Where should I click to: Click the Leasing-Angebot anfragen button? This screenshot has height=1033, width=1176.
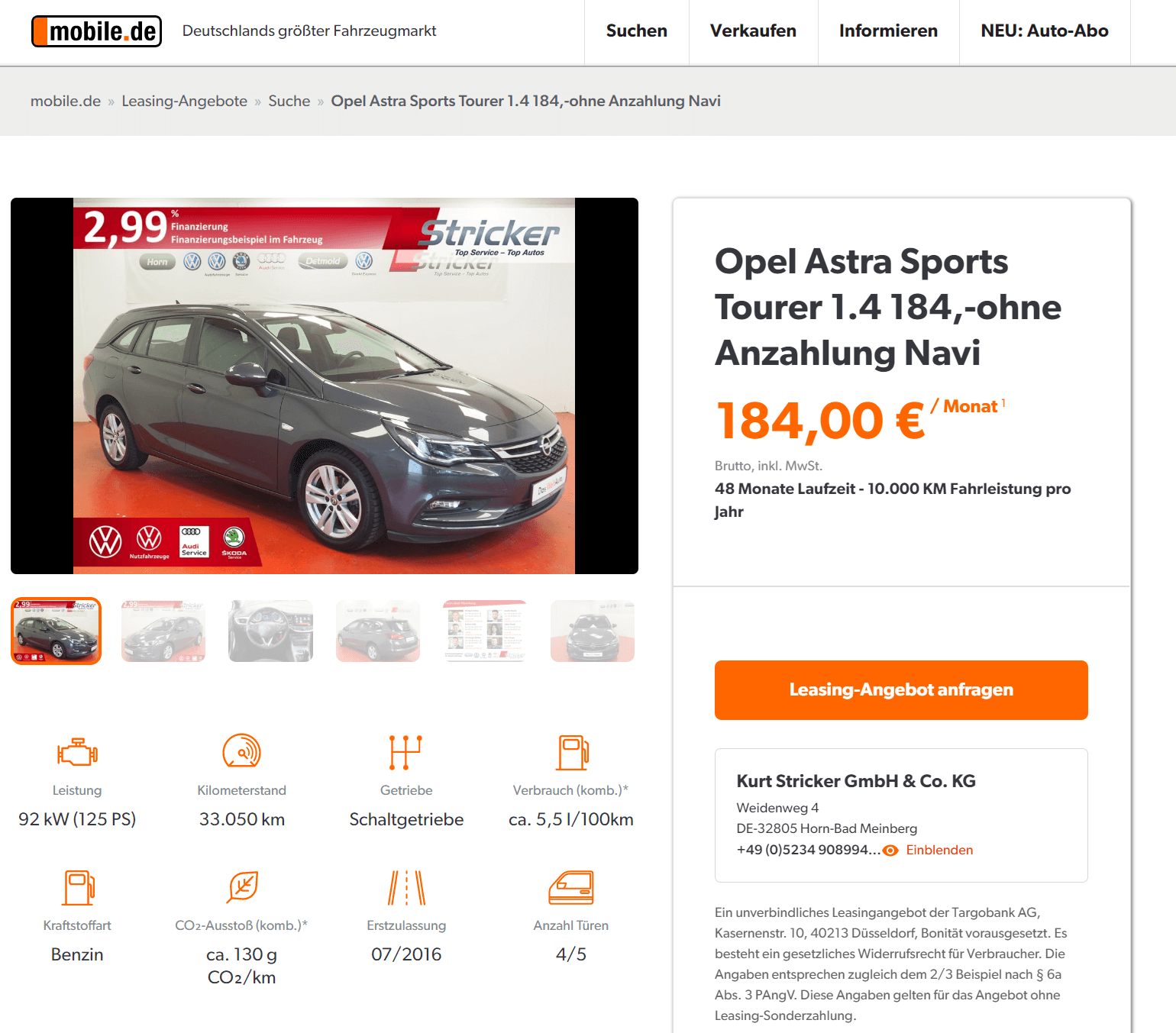[901, 690]
